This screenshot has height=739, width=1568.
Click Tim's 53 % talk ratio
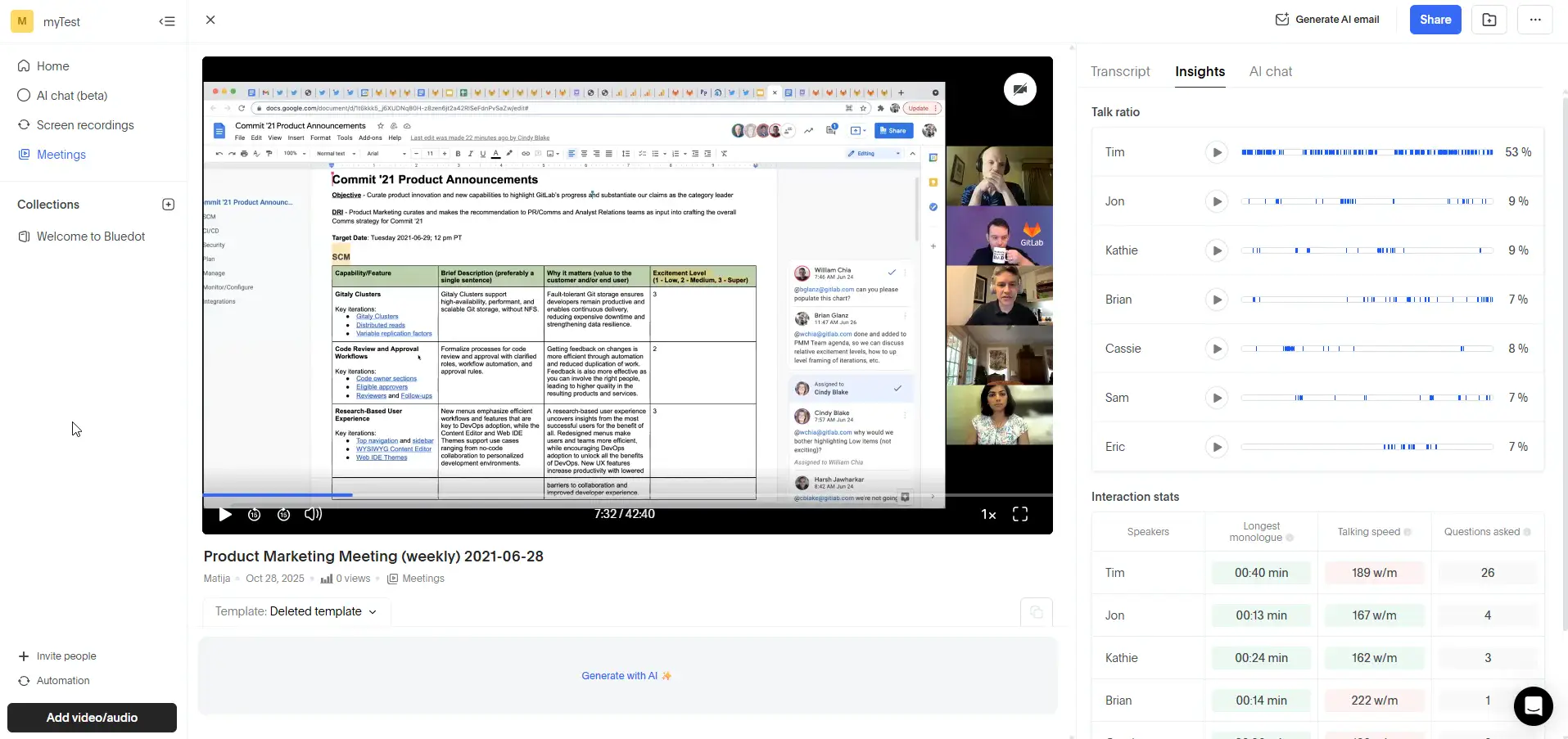pos(1518,152)
